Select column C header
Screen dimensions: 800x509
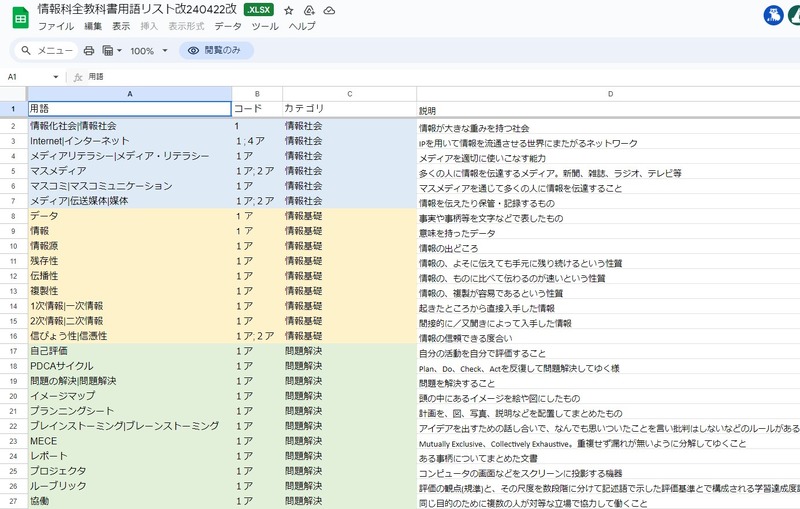click(x=349, y=94)
